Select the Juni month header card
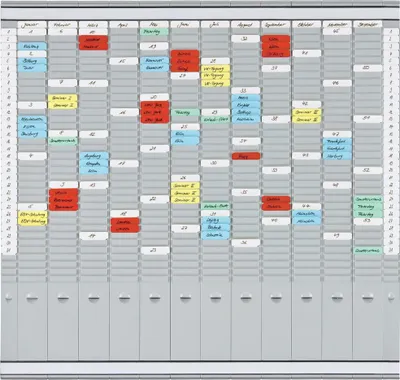Screen dimensions: 400x380 (x=185, y=25)
